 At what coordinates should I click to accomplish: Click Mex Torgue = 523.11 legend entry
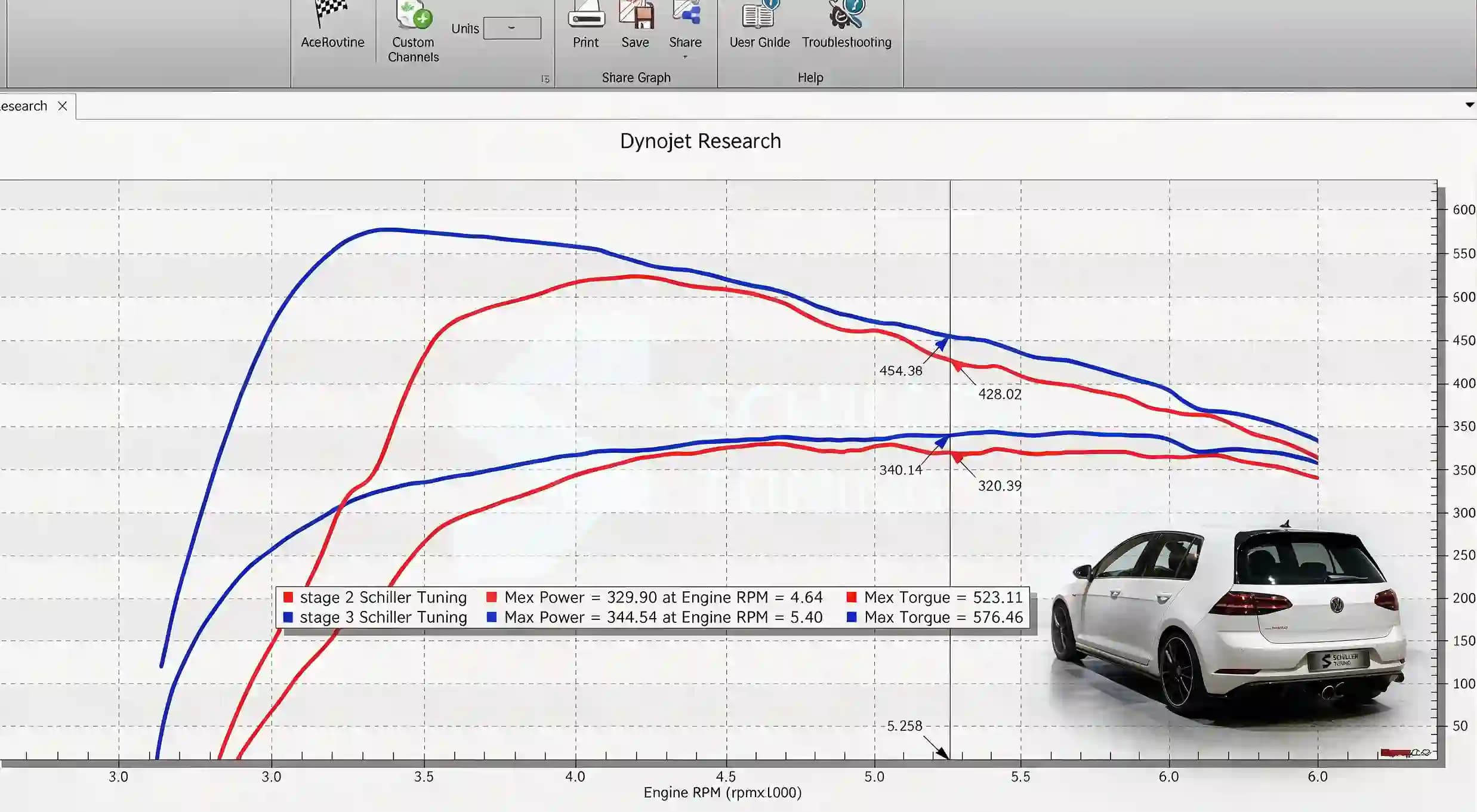point(935,597)
